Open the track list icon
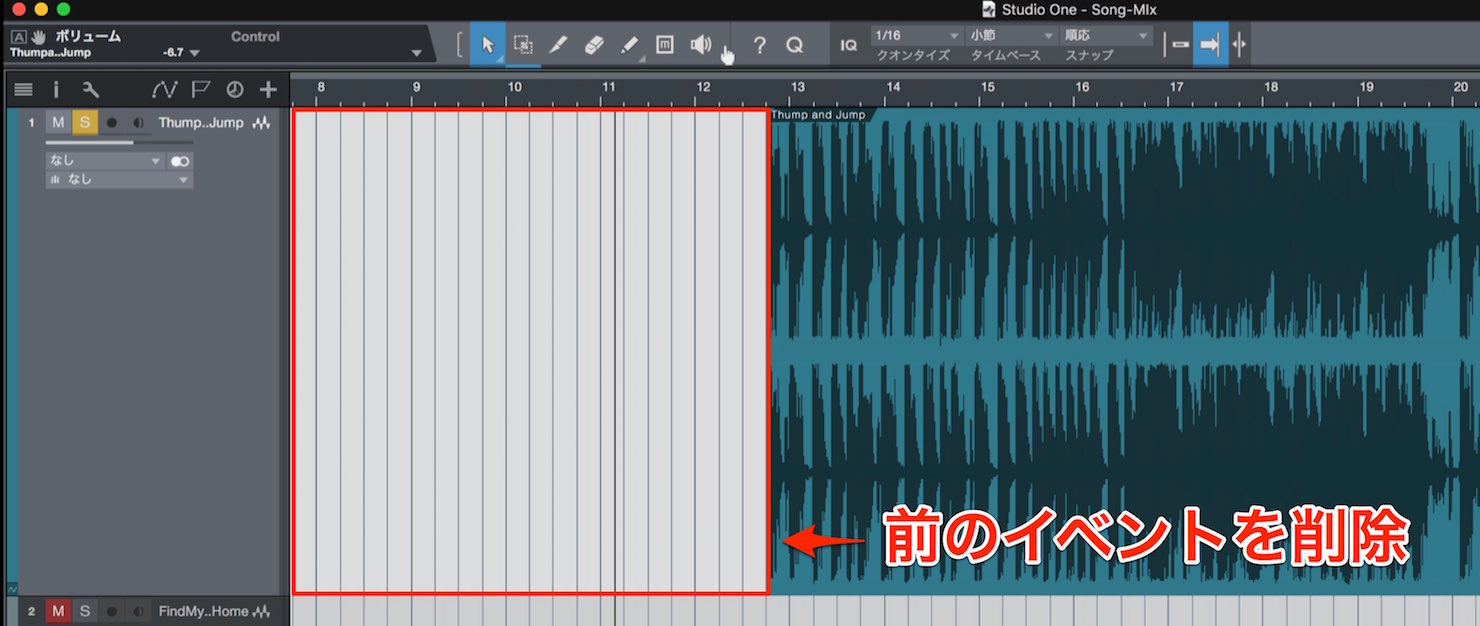The image size is (1480, 626). pos(23,90)
